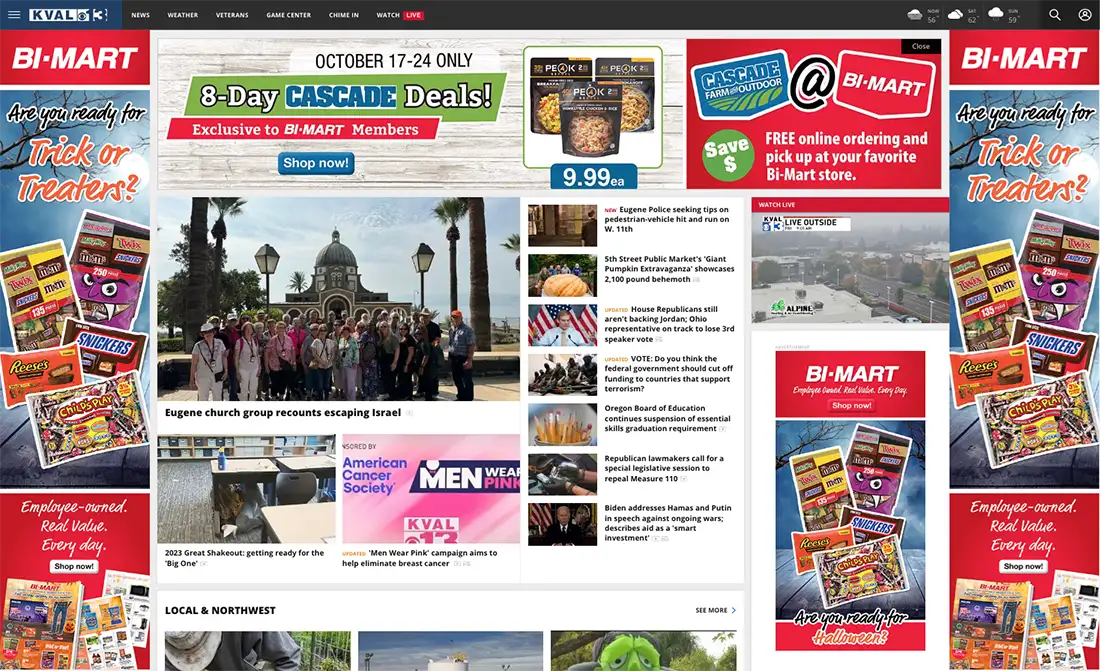Close the Bi-Mart banner ad

(920, 46)
